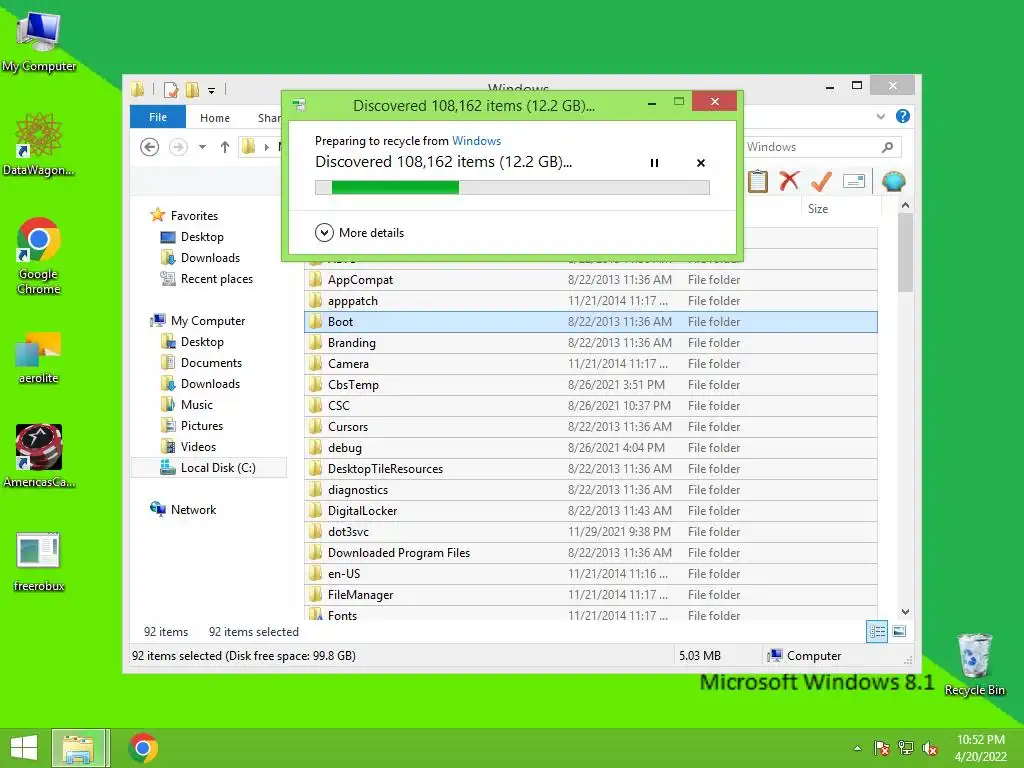Select the Branding folder
Image resolution: width=1024 pixels, height=768 pixels.
[x=590, y=342]
